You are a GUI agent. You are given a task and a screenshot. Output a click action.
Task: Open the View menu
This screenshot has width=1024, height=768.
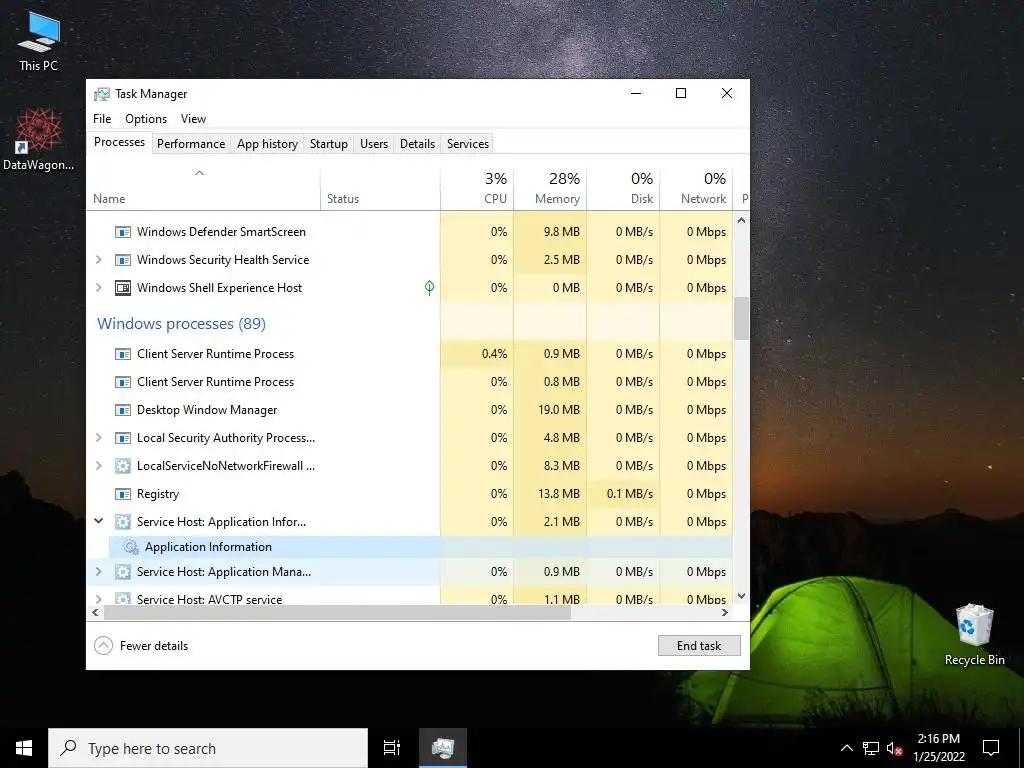click(x=193, y=119)
